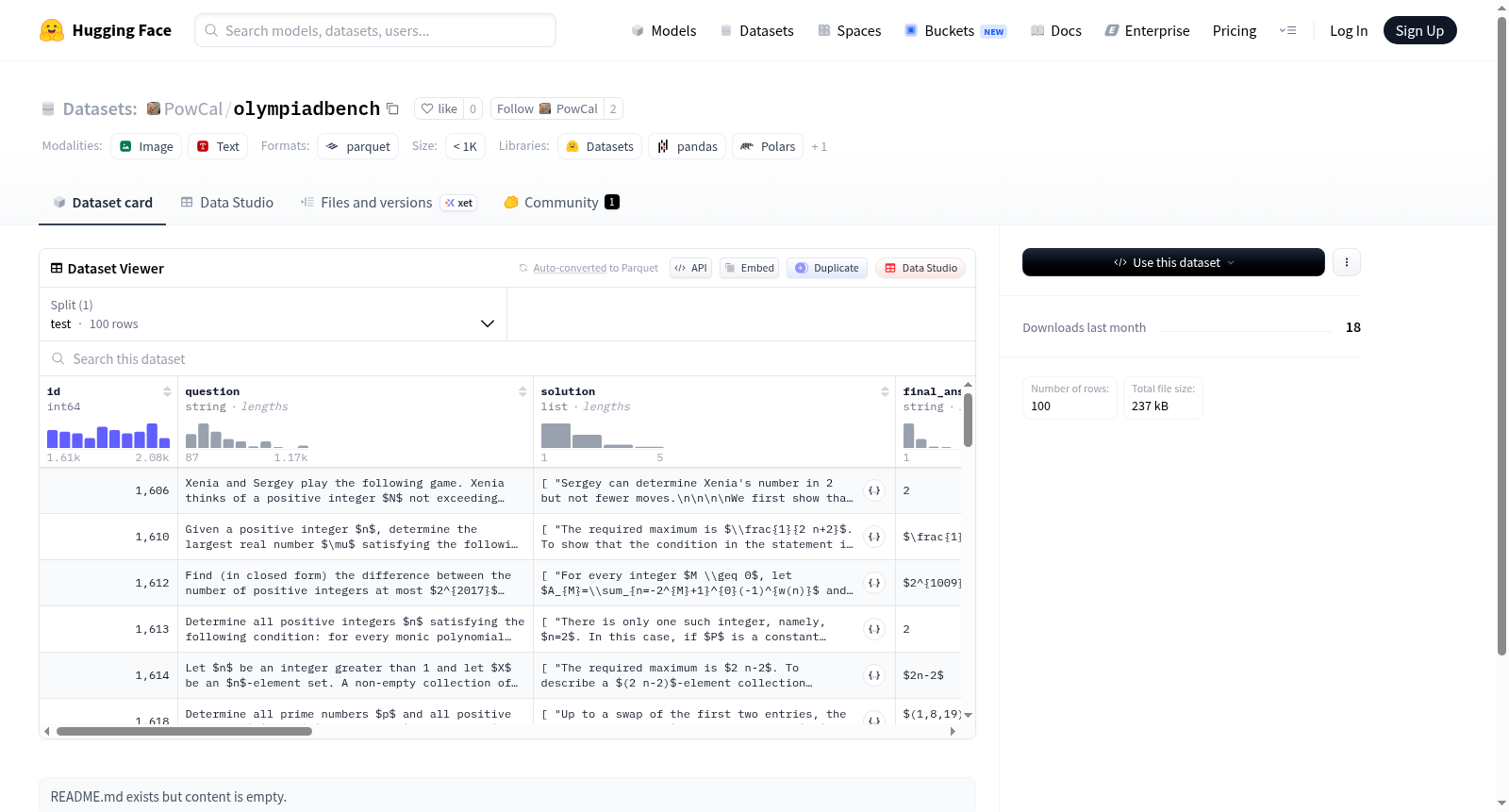Click the olympiadbench dataset title
The height and width of the screenshot is (812, 1509).
[307, 108]
